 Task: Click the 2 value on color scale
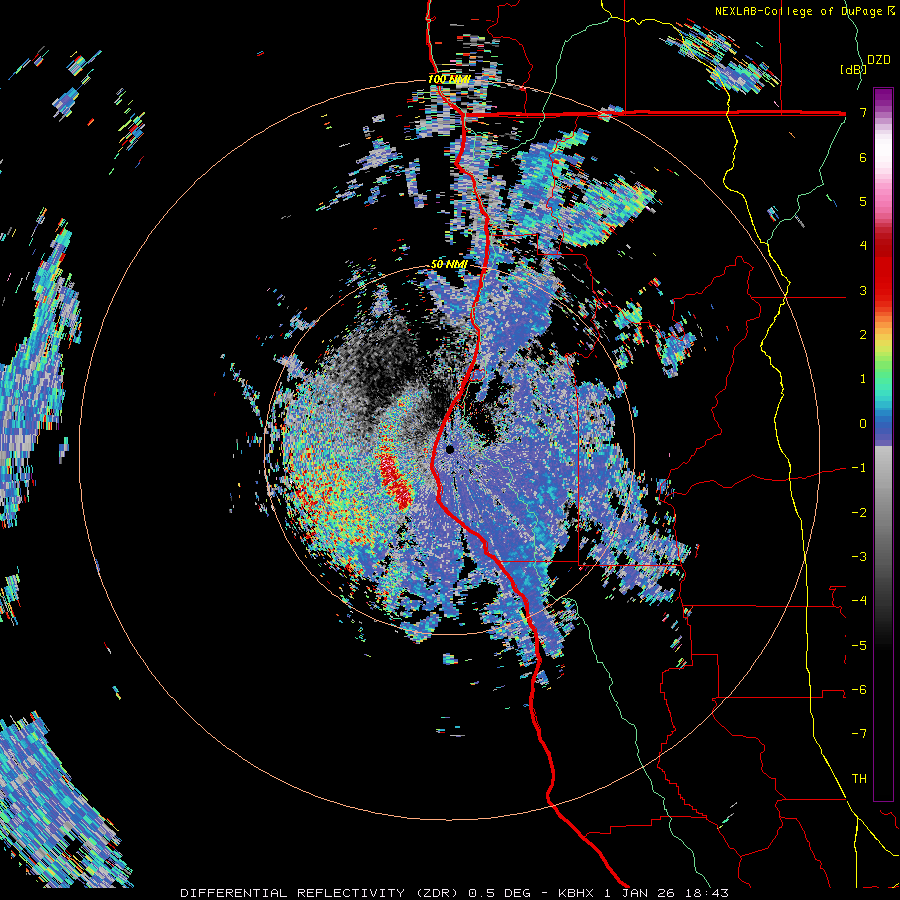click(863, 335)
